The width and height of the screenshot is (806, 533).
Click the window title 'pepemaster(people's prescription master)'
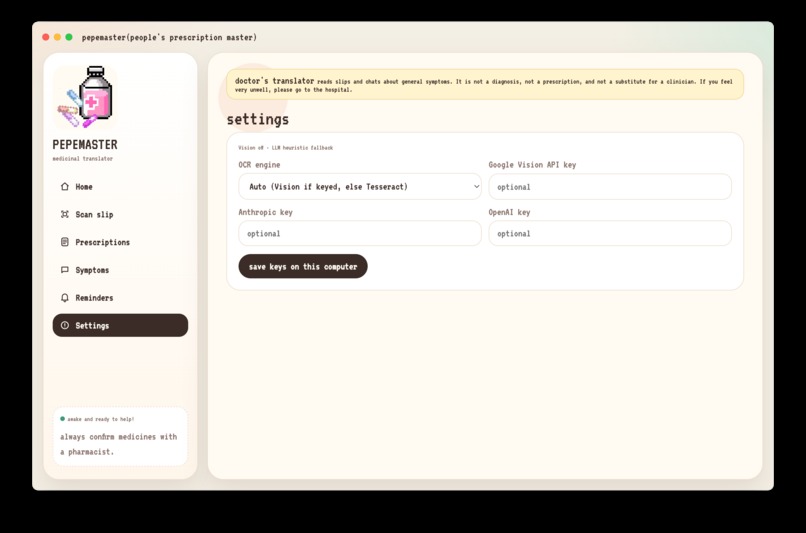[x=169, y=38]
